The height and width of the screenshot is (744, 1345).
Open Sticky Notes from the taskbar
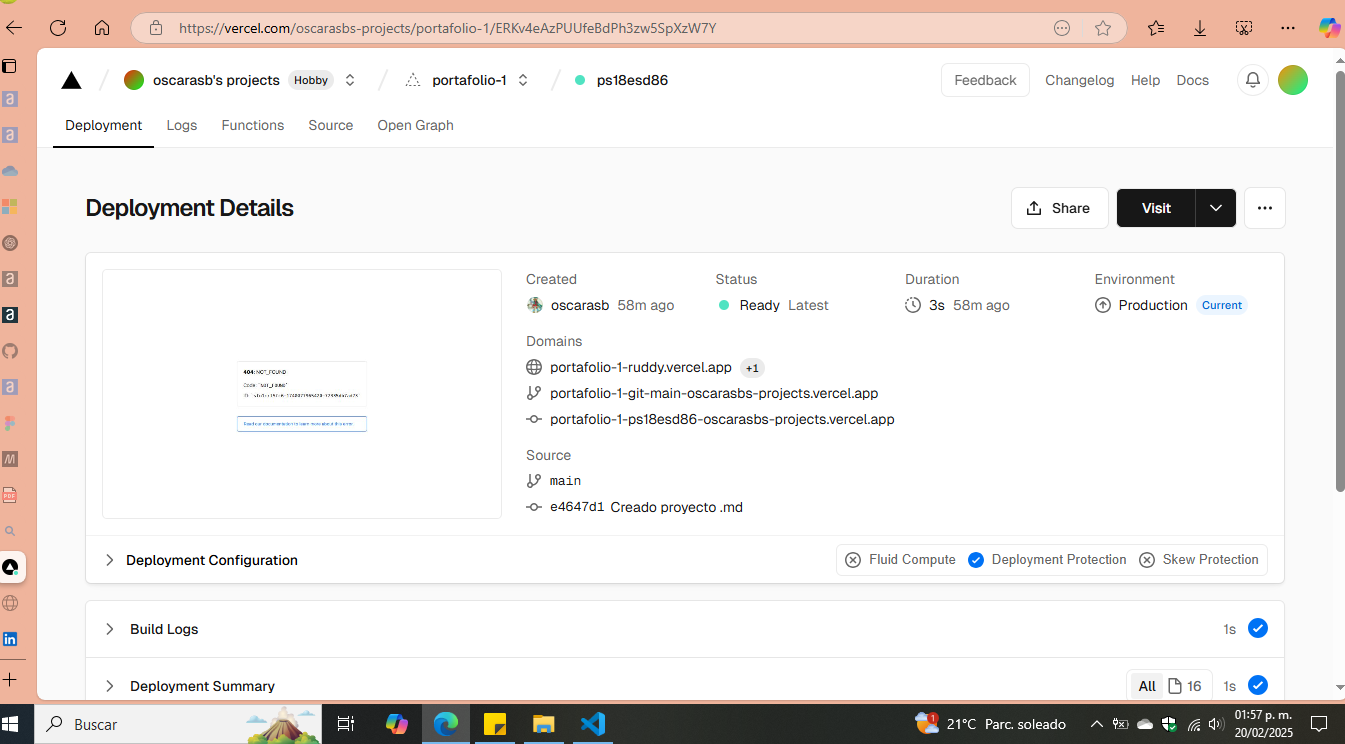coord(494,724)
